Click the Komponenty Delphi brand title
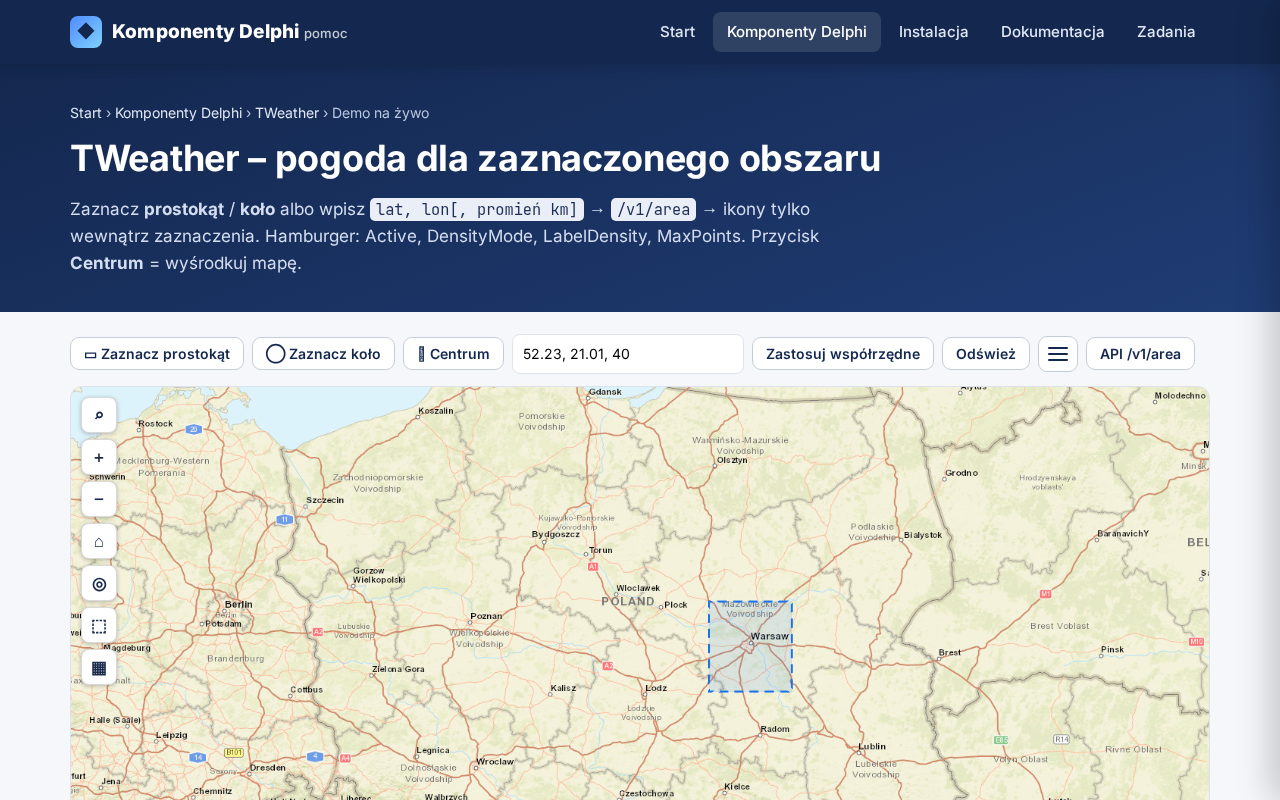Viewport: 1280px width, 800px height. (x=206, y=32)
